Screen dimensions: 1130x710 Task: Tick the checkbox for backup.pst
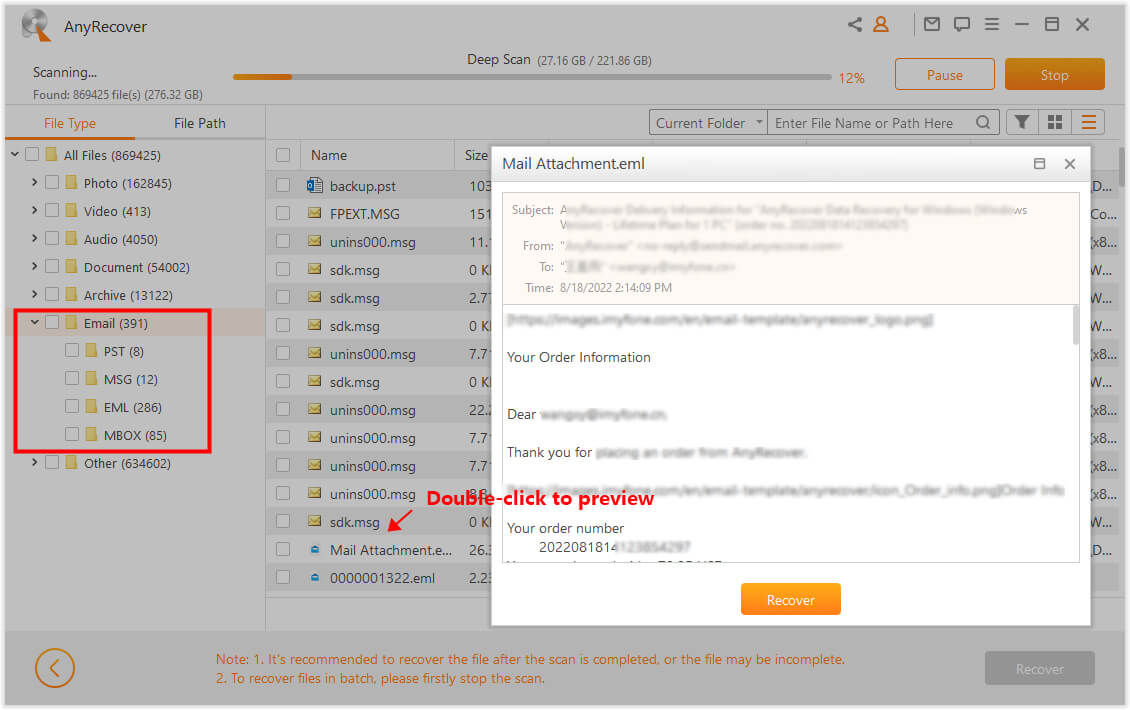[x=283, y=186]
